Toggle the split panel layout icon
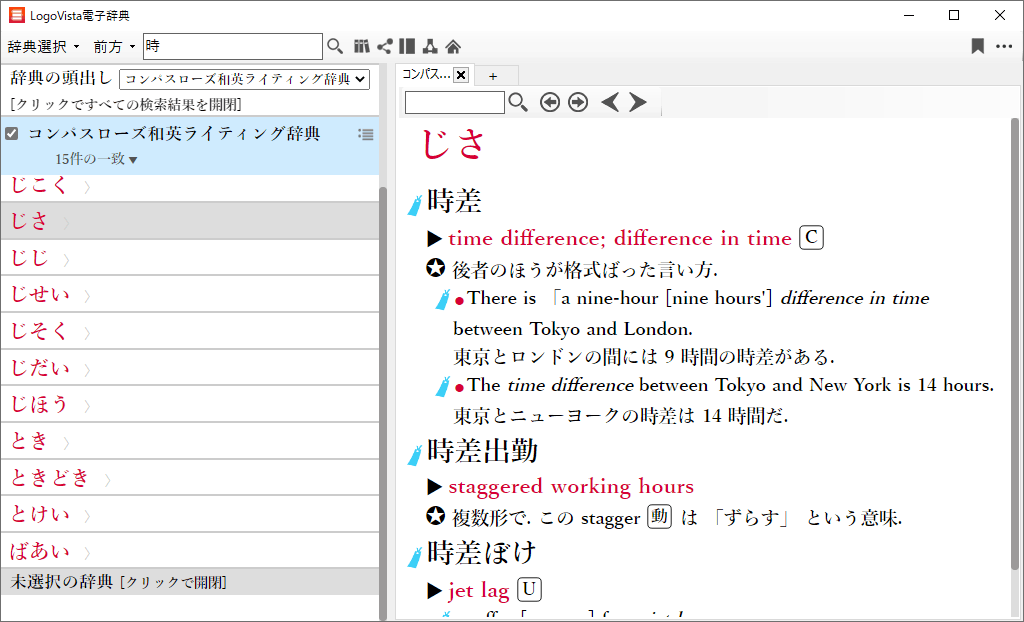Image resolution: width=1024 pixels, height=622 pixels. 407,46
